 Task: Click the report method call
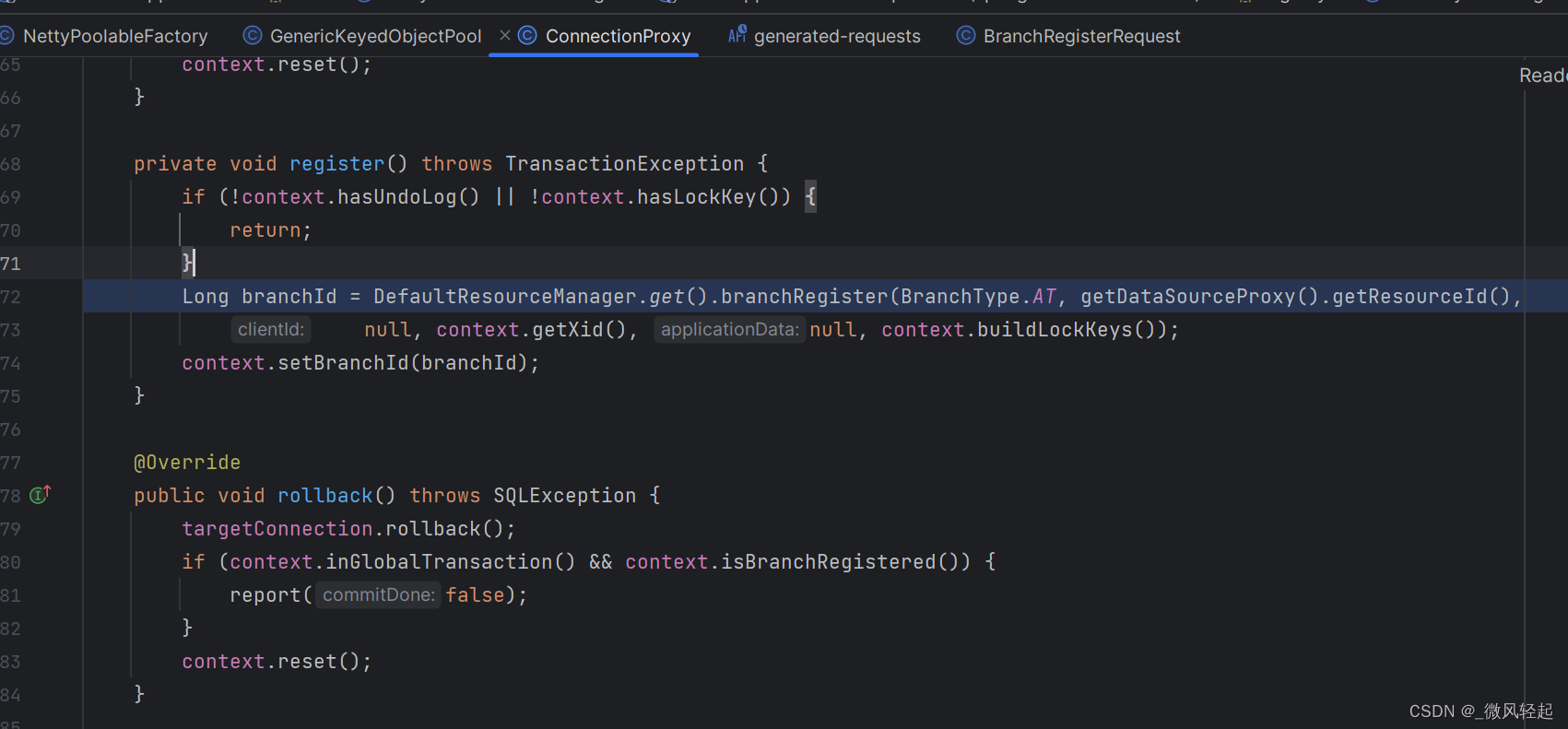[x=265, y=595]
